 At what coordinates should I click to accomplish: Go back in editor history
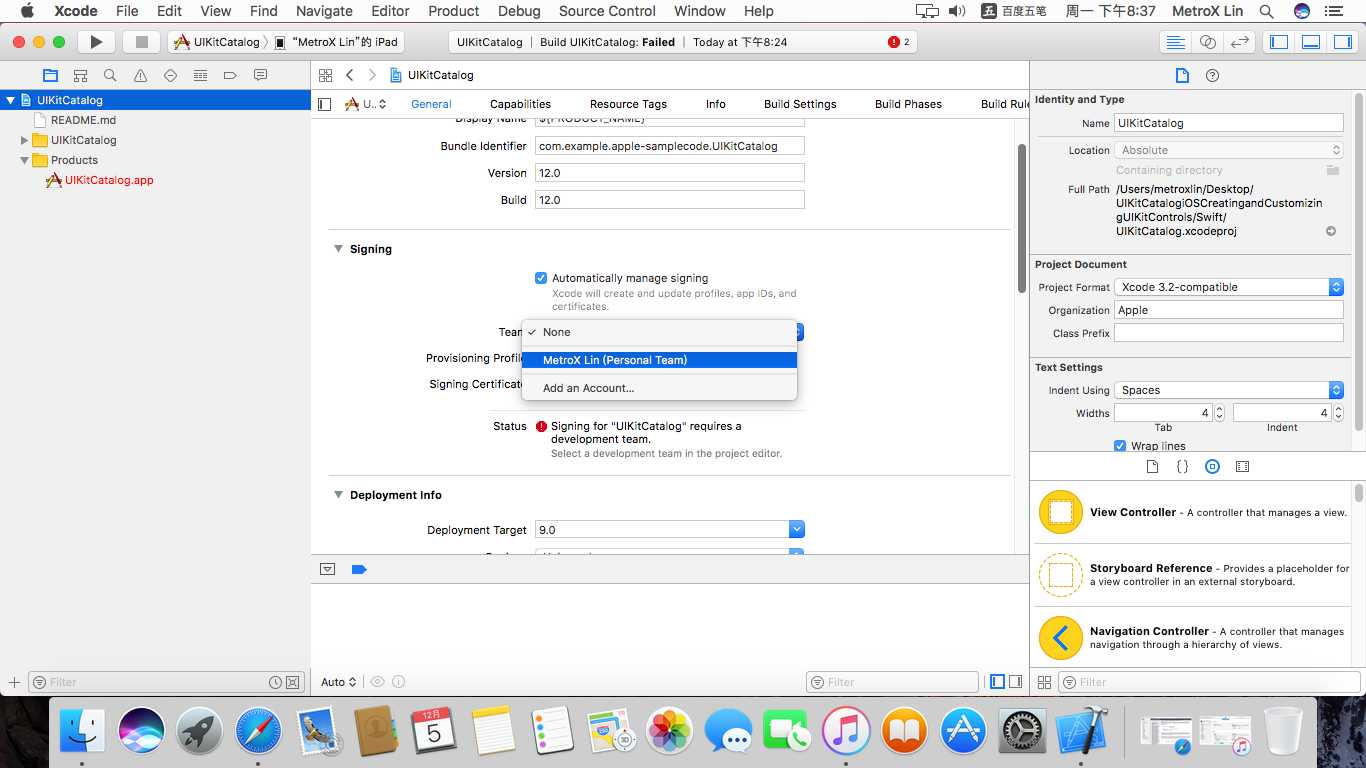[x=349, y=75]
